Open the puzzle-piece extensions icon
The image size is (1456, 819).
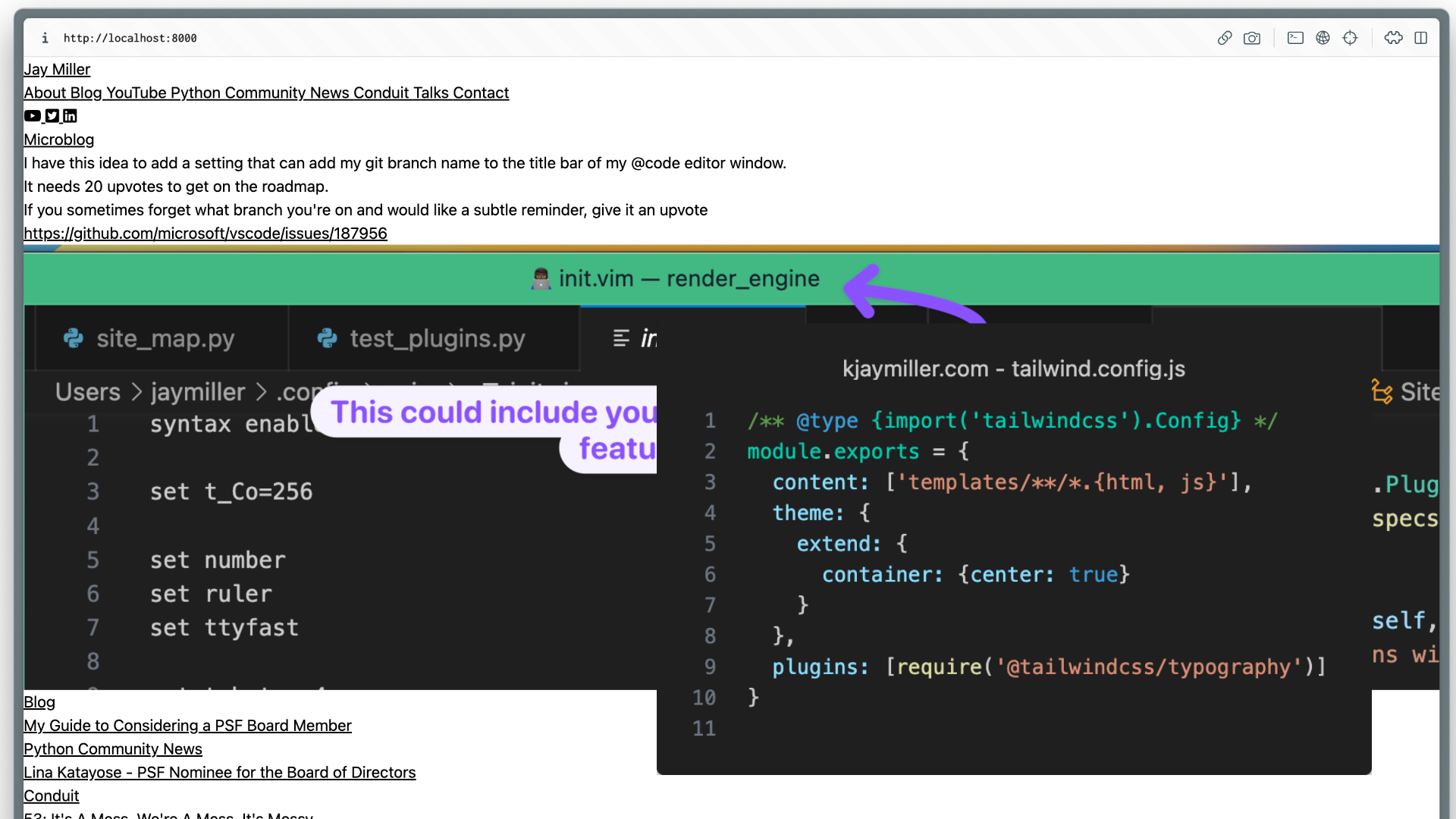coord(1394,38)
